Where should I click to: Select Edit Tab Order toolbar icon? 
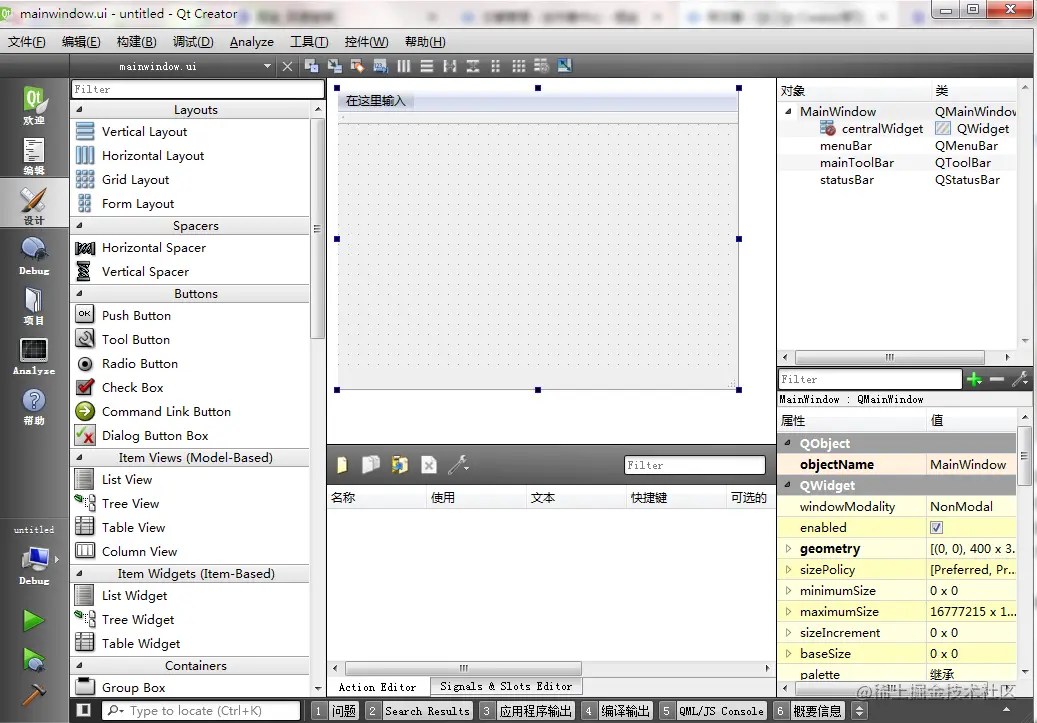click(380, 65)
